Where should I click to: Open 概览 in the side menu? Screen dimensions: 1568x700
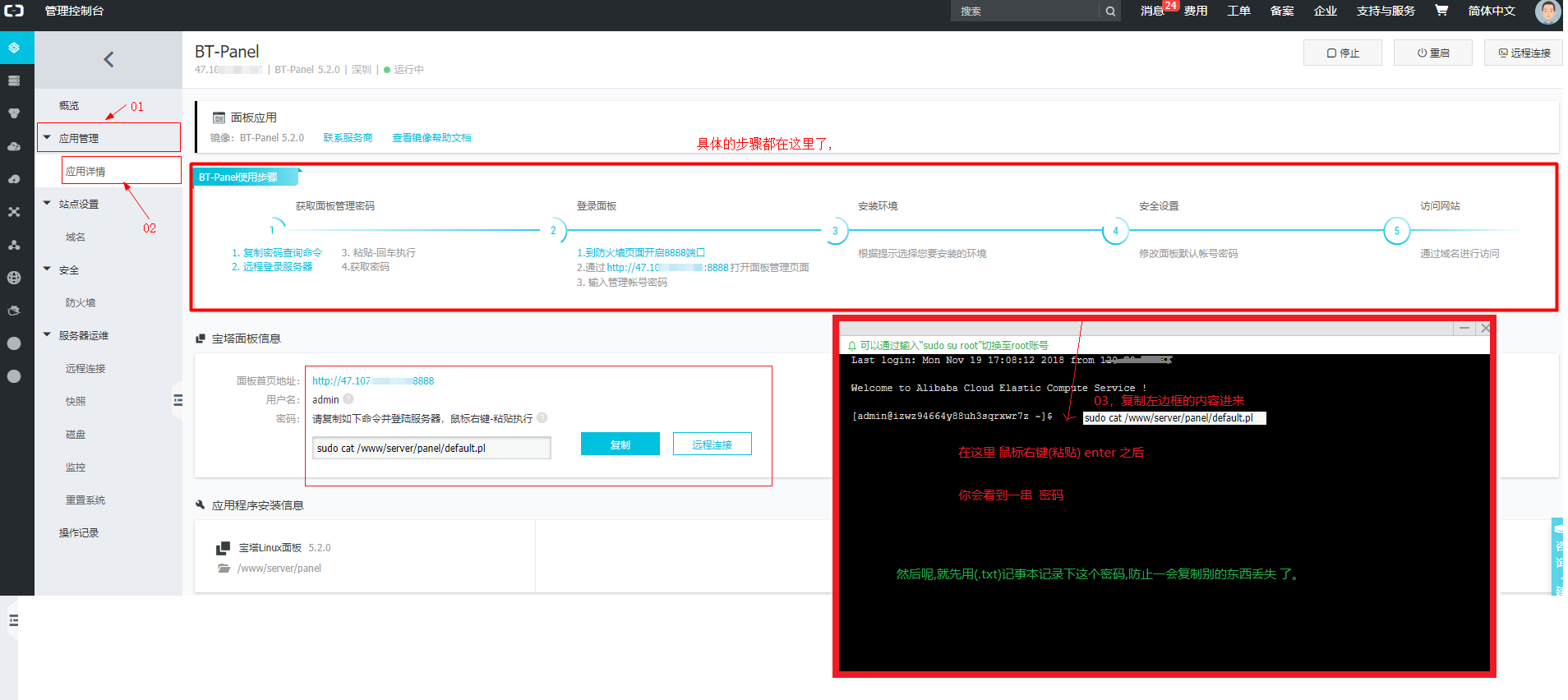click(x=69, y=106)
